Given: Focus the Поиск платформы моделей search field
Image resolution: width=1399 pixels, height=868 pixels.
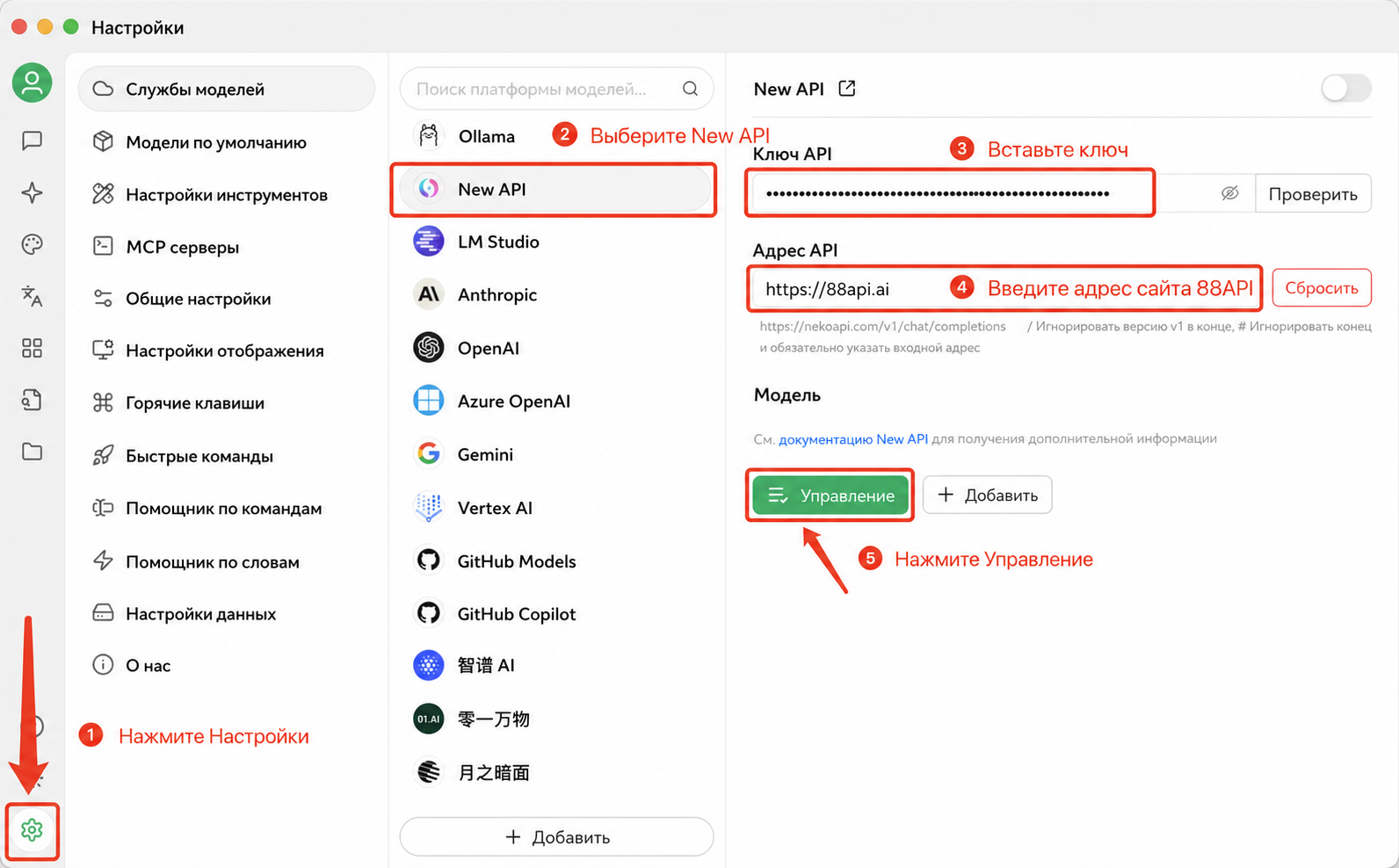Looking at the screenshot, I should pos(556,89).
